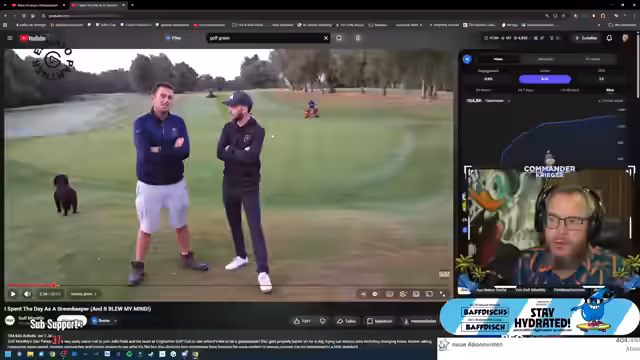This screenshot has height=360, width=640.
Task: Mute the video volume speaker
Action: (27, 294)
